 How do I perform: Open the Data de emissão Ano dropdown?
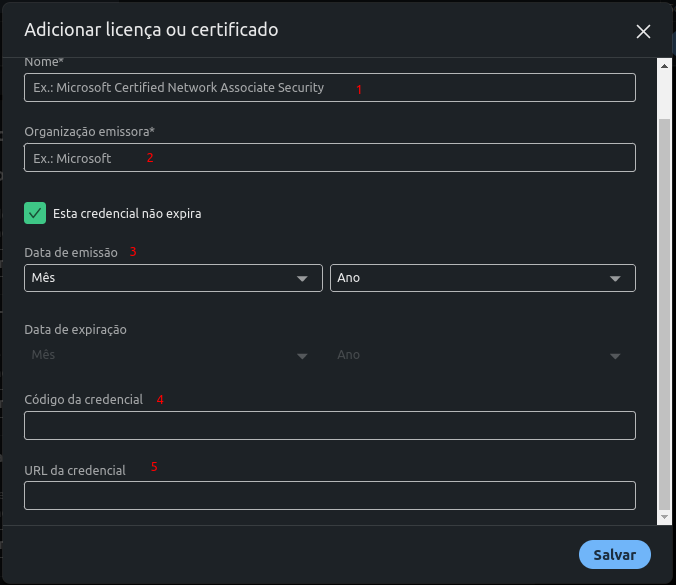point(482,278)
